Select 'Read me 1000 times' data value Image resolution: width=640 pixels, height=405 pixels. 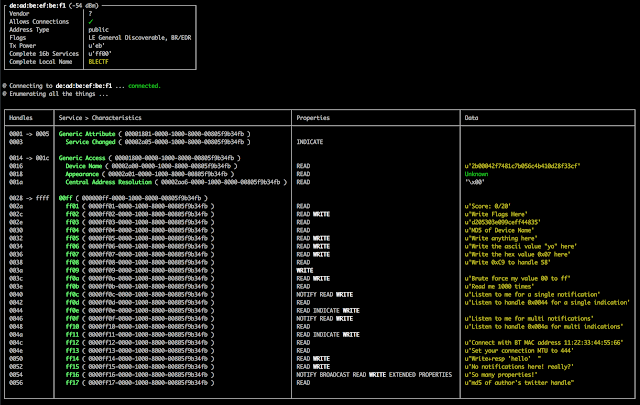pos(499,286)
